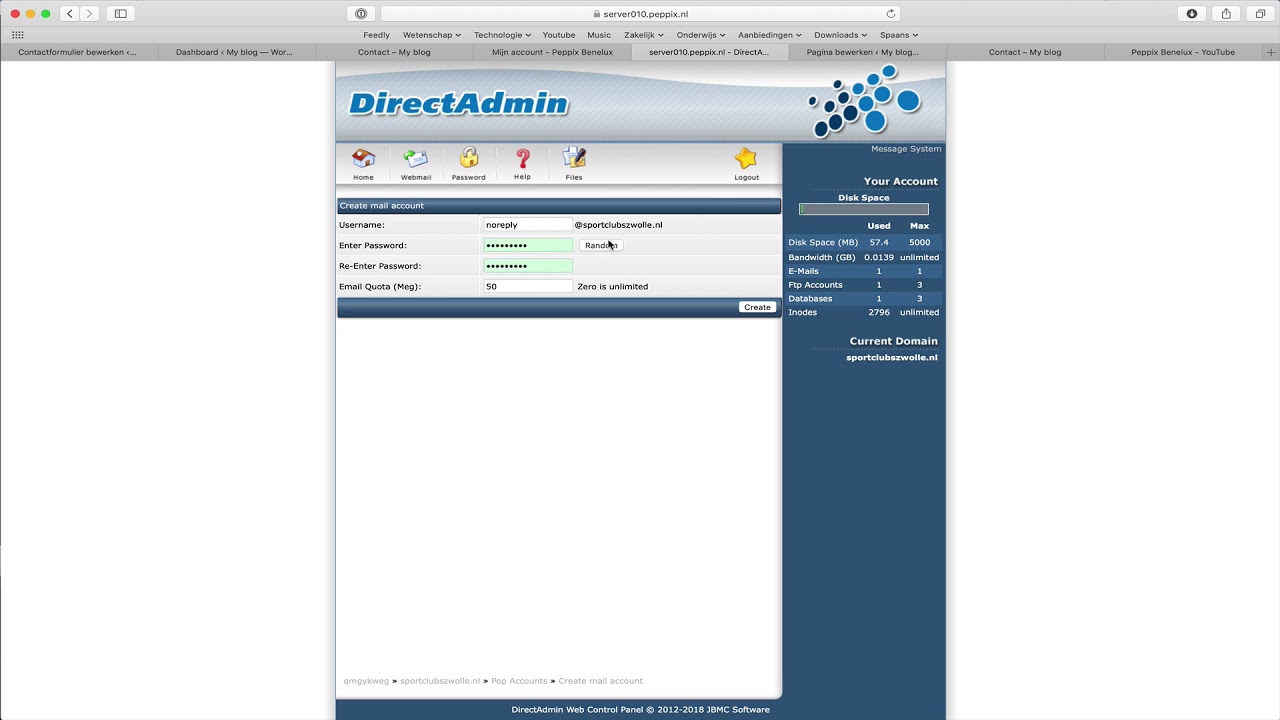Image resolution: width=1280 pixels, height=720 pixels.
Task: Open the Youtube bookmark
Action: pos(559,35)
